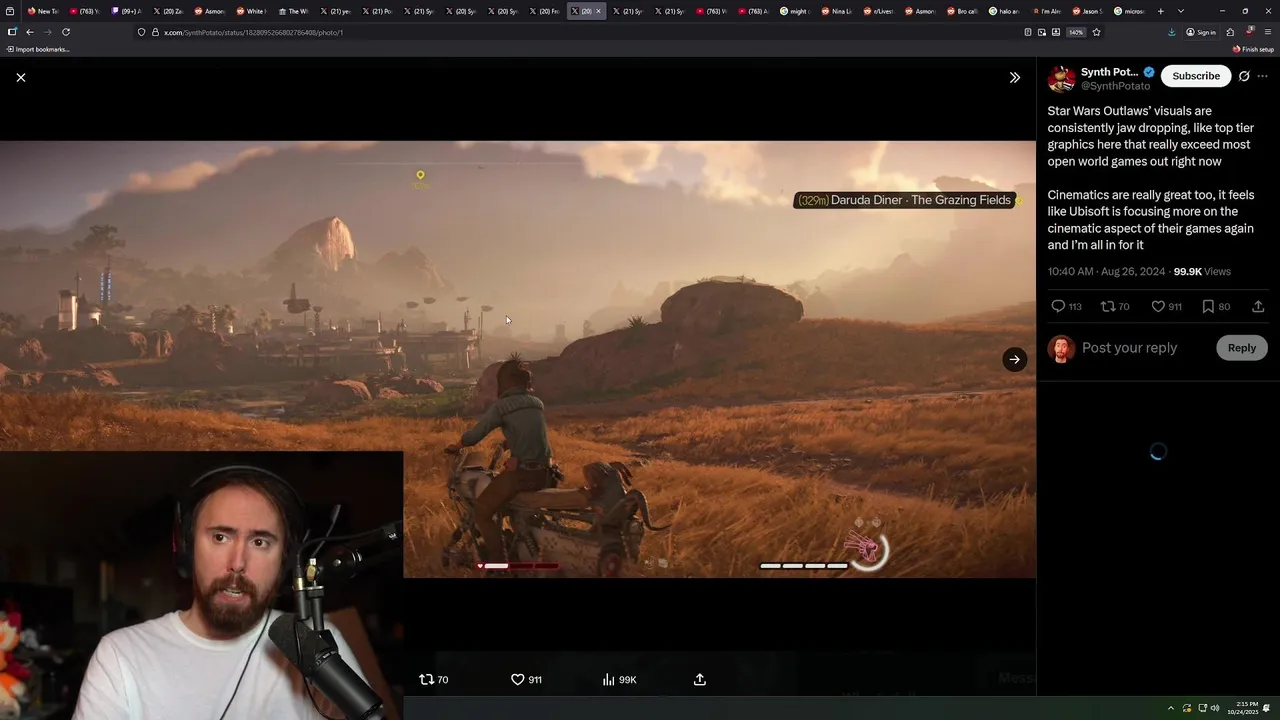Open the @SynthPotato handle link
Image resolution: width=1280 pixels, height=720 pixels.
click(x=1115, y=86)
